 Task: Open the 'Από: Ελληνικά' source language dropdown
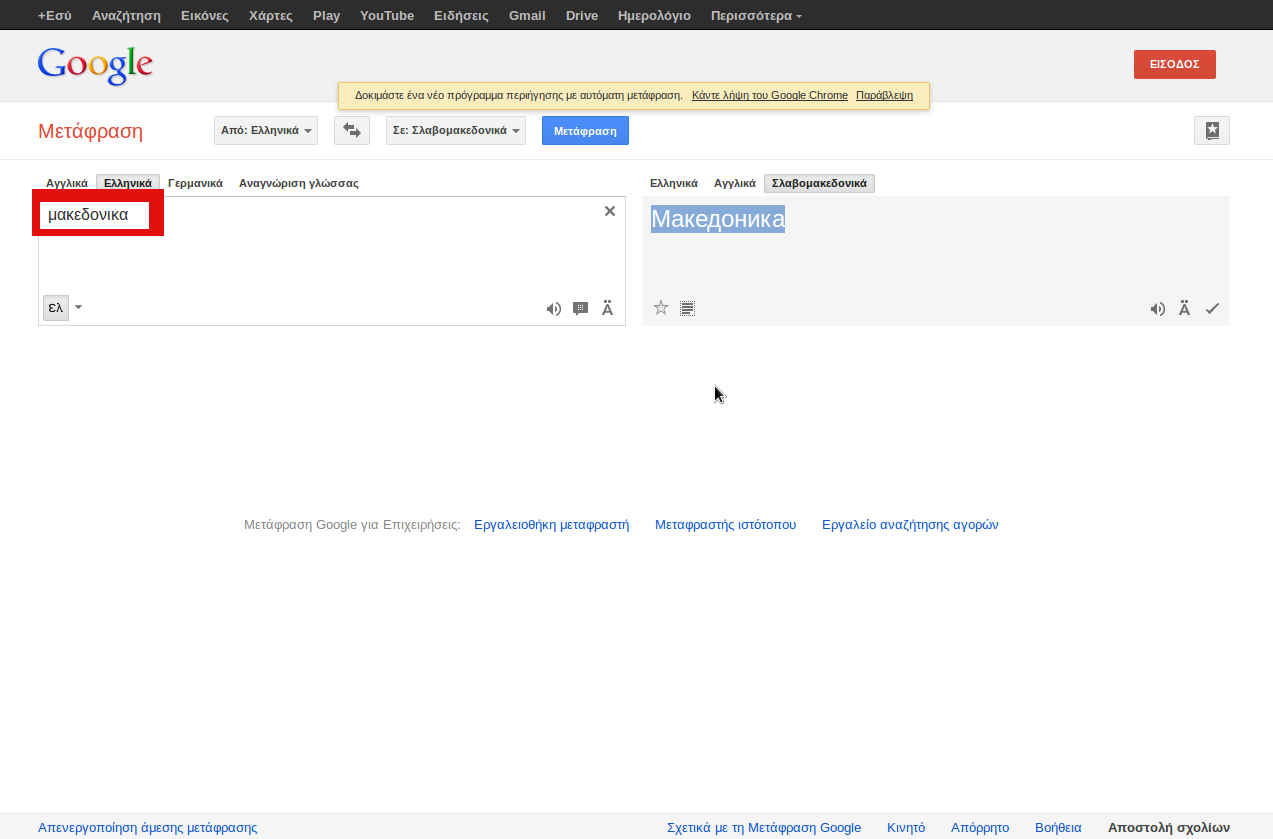[x=266, y=130]
